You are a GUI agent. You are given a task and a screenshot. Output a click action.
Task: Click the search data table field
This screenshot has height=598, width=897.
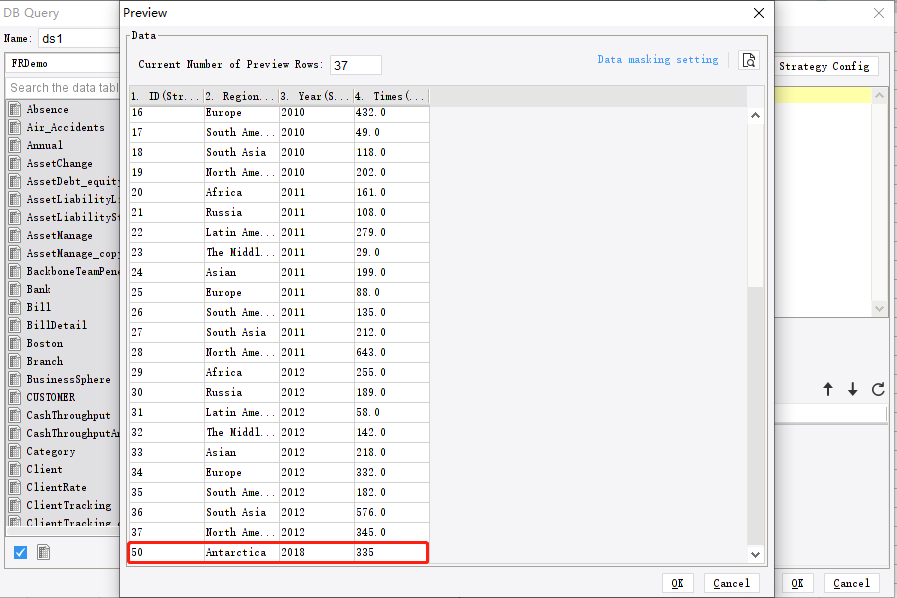click(62, 87)
